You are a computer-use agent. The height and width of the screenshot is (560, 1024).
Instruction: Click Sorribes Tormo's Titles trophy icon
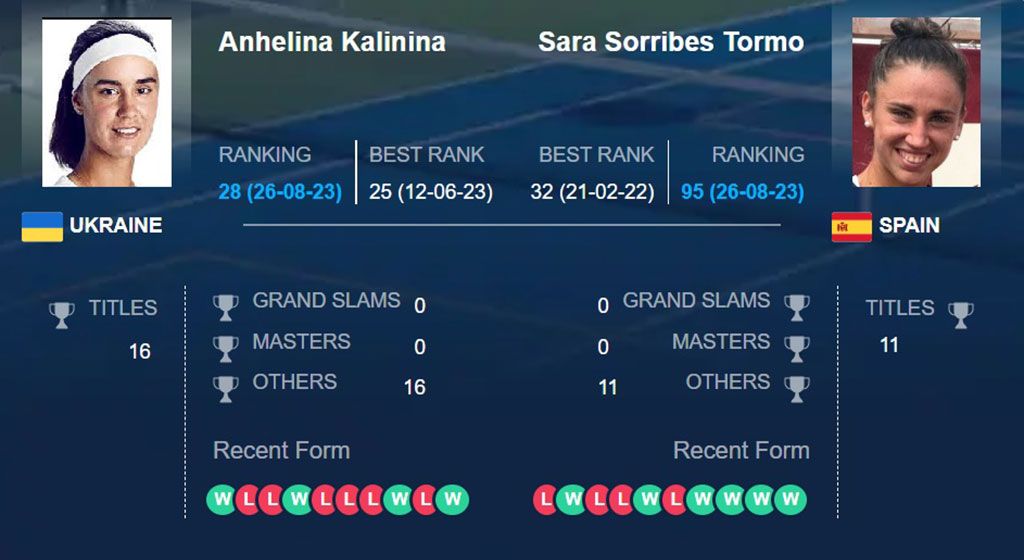pyautogui.click(x=961, y=315)
